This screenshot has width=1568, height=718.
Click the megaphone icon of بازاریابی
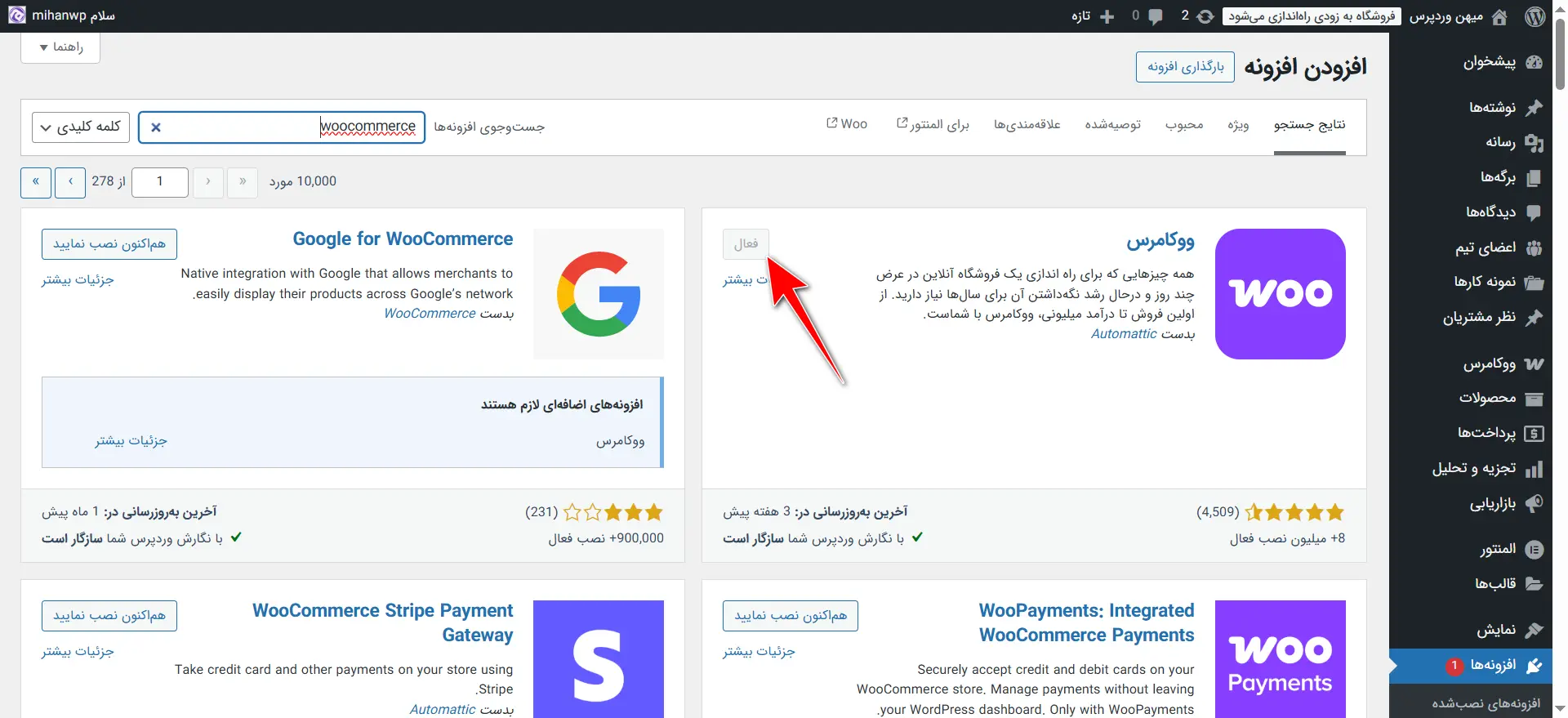[x=1534, y=503]
